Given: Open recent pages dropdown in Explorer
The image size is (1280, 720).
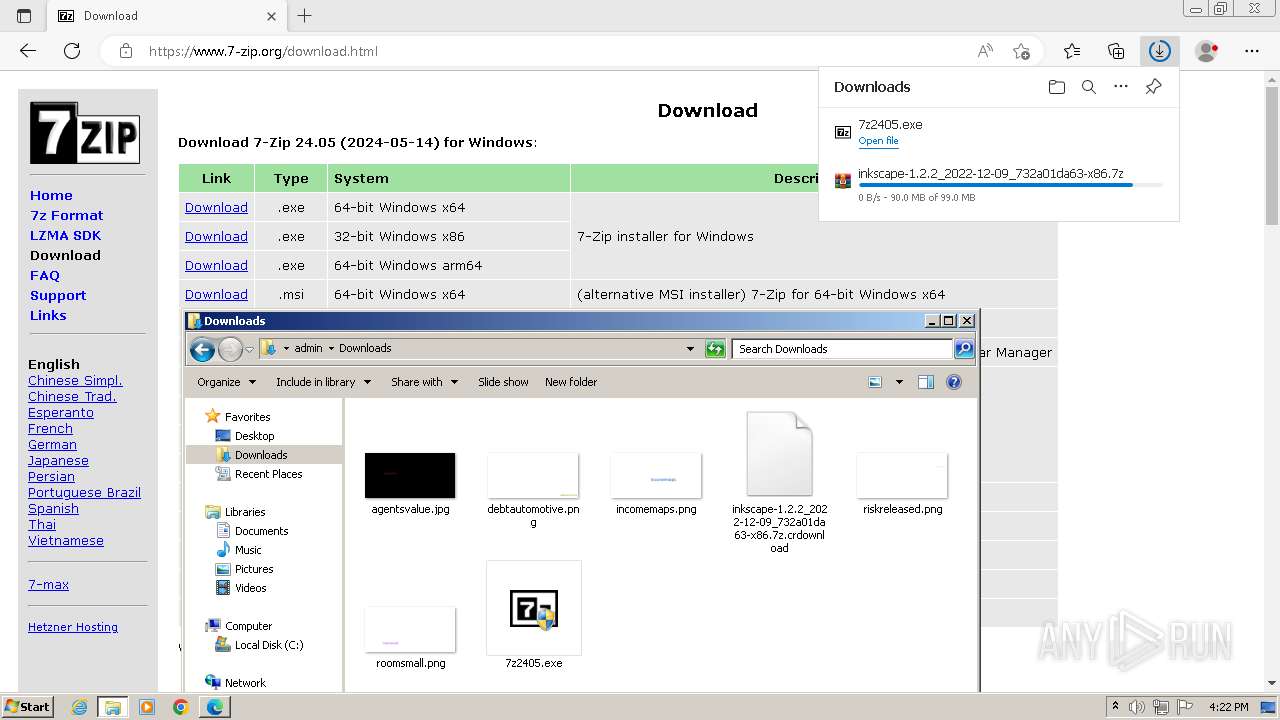Looking at the screenshot, I should (x=249, y=349).
